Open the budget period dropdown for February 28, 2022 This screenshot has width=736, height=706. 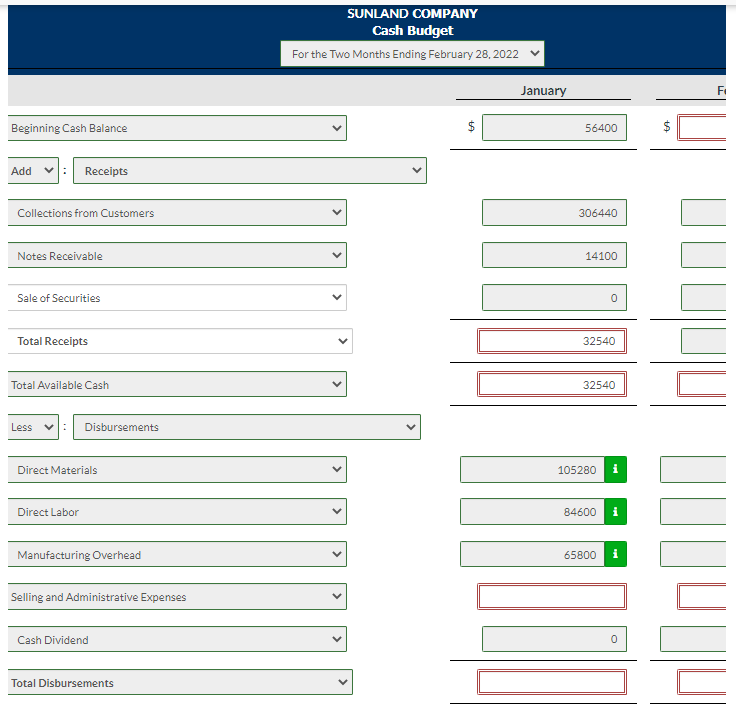tap(412, 54)
